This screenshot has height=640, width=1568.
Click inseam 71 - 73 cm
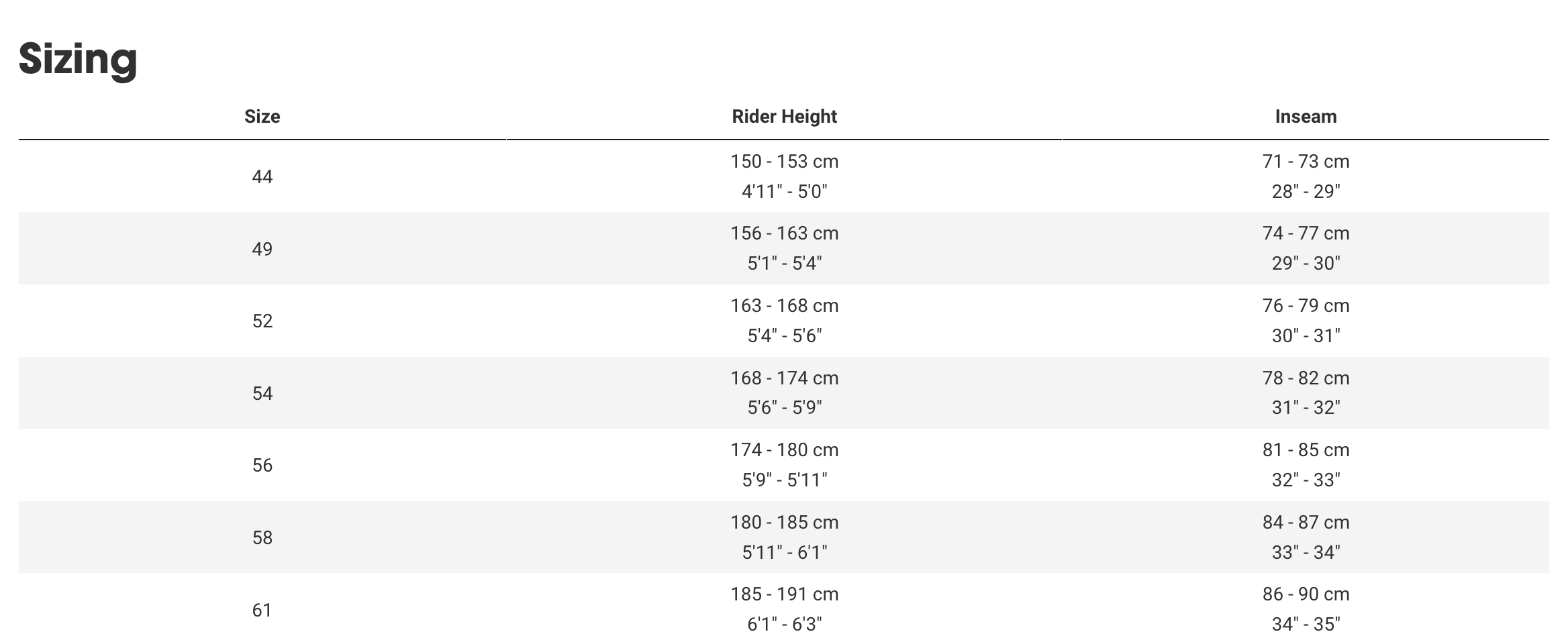(1306, 162)
